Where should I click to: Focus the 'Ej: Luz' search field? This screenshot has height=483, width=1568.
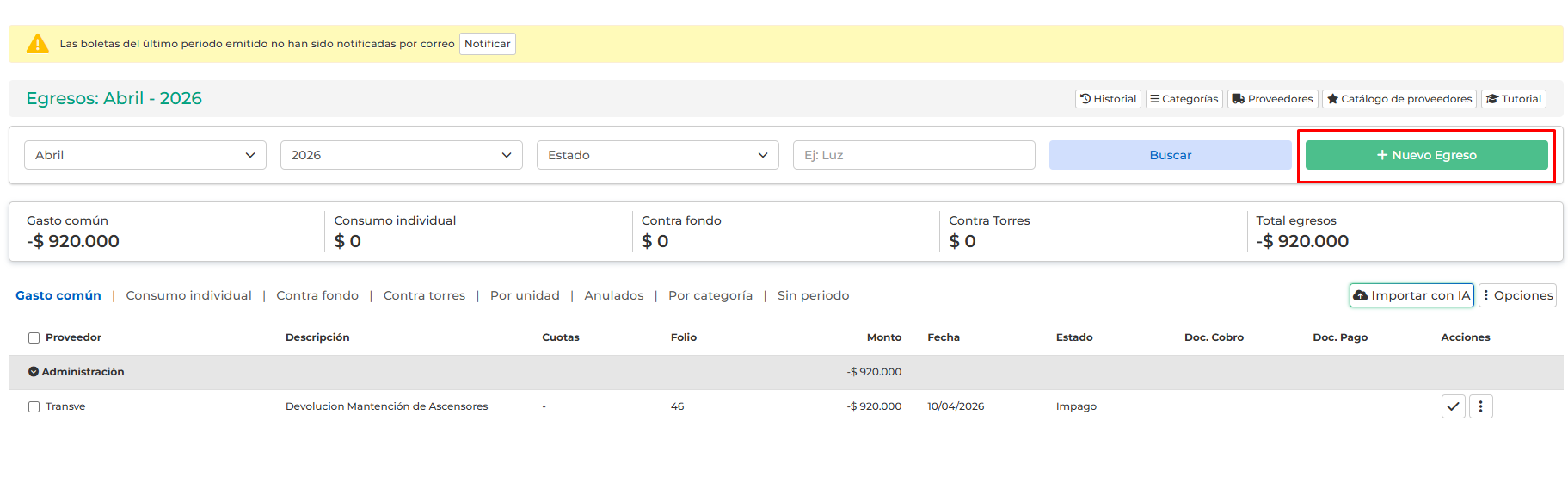913,155
